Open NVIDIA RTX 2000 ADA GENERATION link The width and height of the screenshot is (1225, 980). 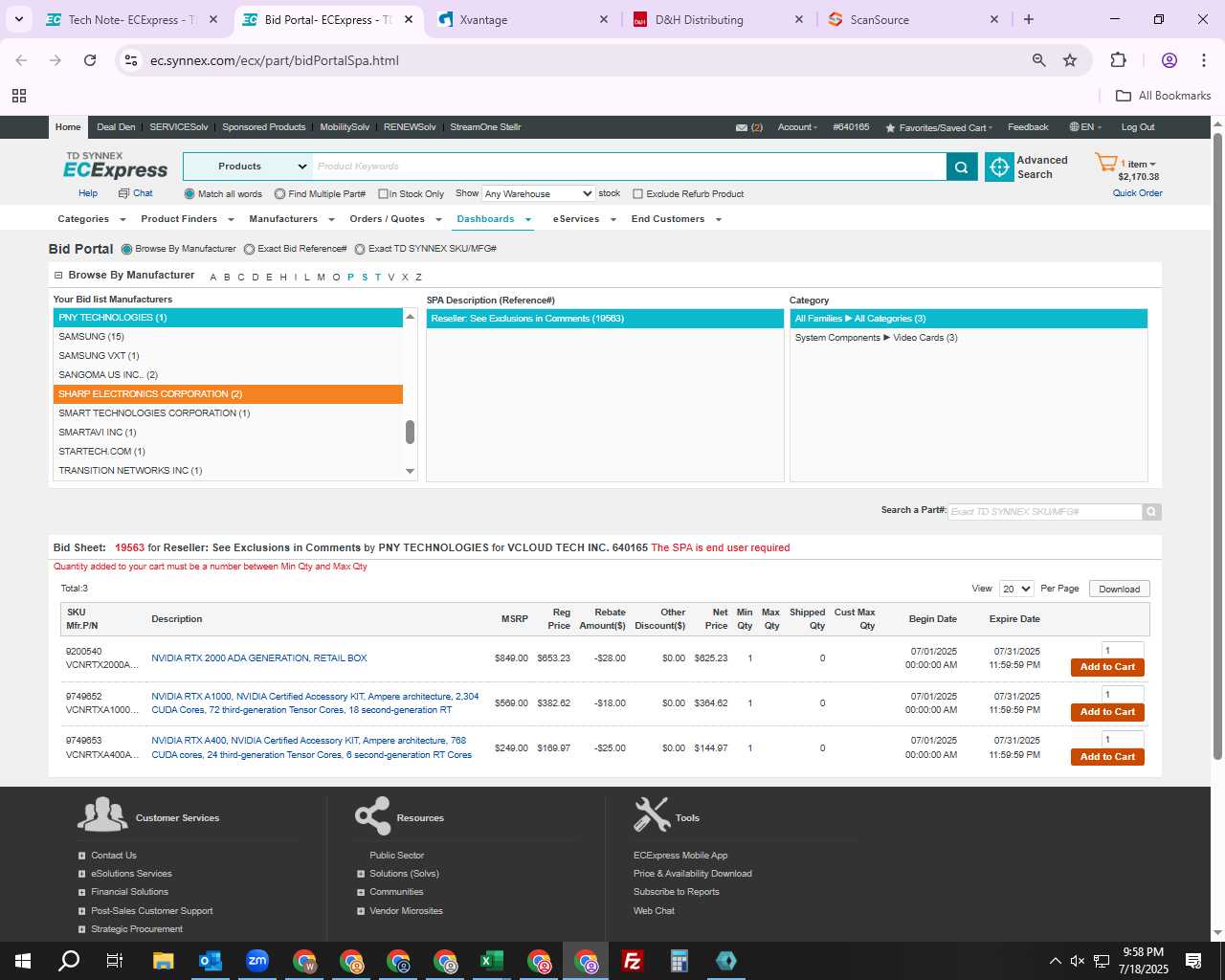(259, 658)
